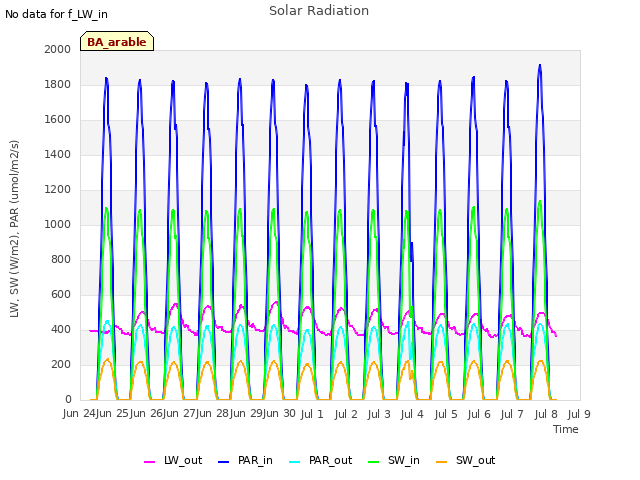This screenshot has width=640, height=480.
Task: Click the 2000 y-axis tick label
Action: [x=58, y=49]
